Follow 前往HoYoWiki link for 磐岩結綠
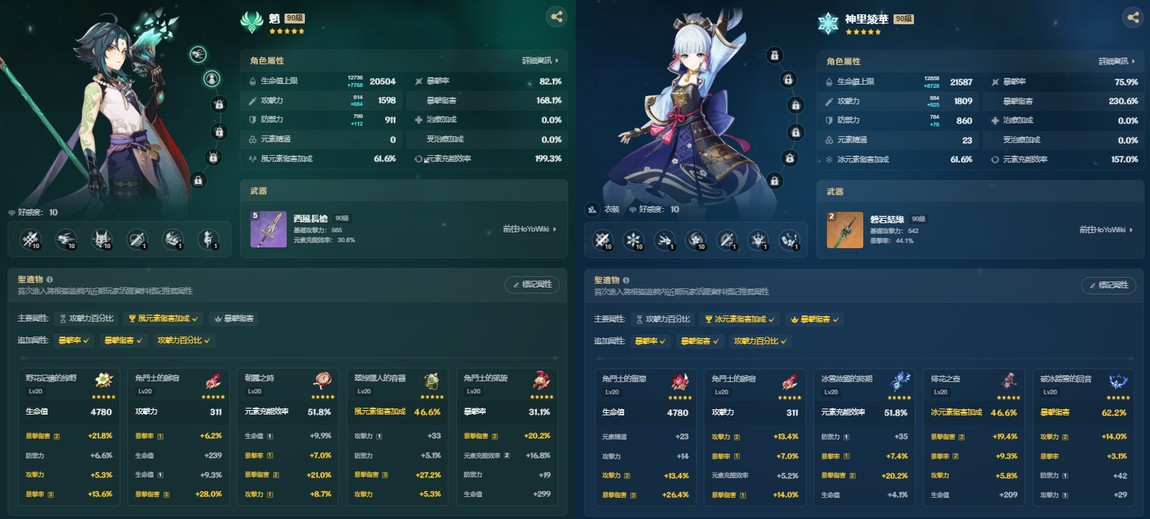The width and height of the screenshot is (1150, 519). [1106, 229]
